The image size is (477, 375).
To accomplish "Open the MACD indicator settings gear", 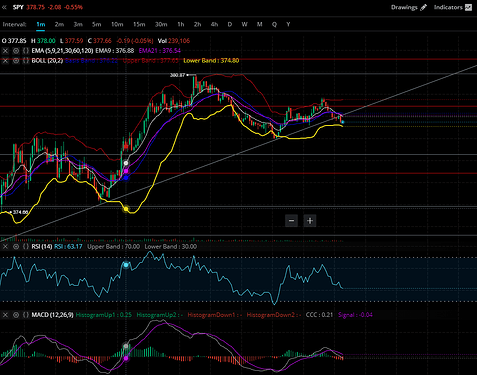I will (x=16, y=315).
